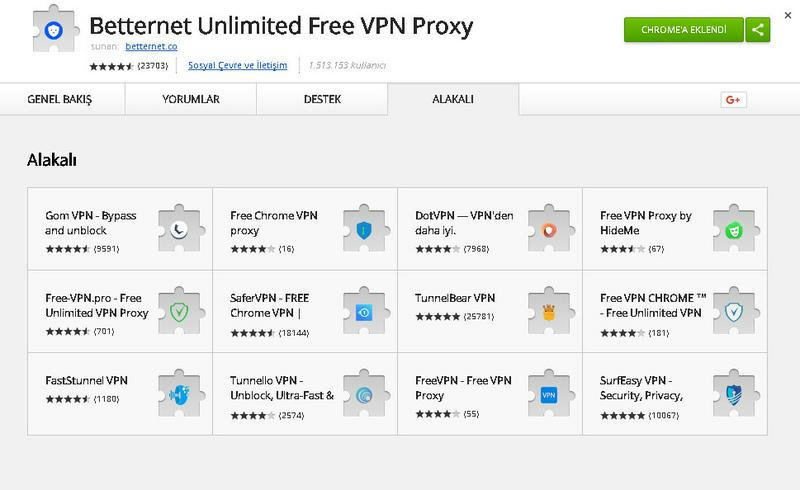Select the blue FreeVPN extension icon
Screen dimensions: 800x490
[x=549, y=394]
